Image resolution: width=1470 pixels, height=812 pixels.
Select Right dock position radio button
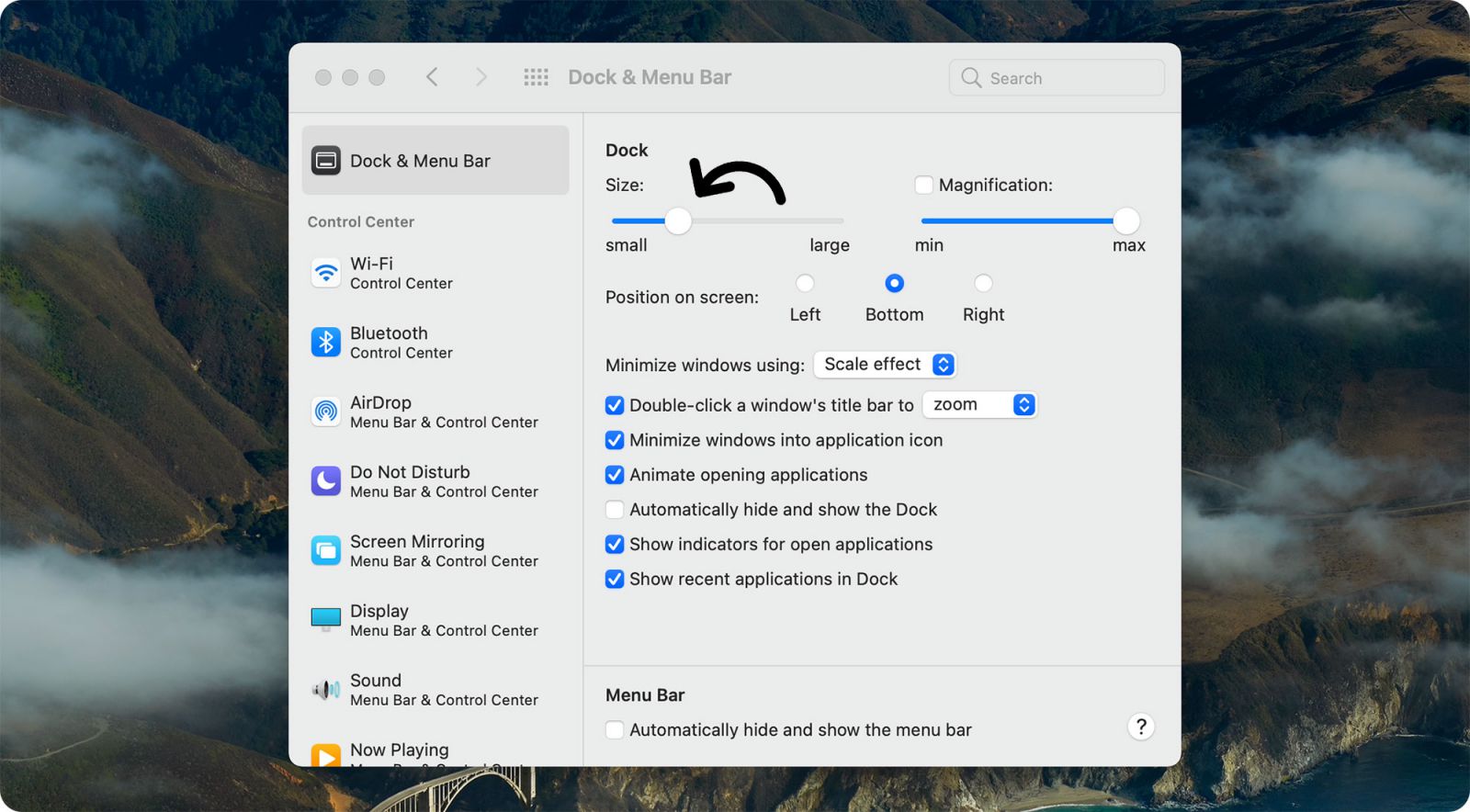tap(983, 283)
